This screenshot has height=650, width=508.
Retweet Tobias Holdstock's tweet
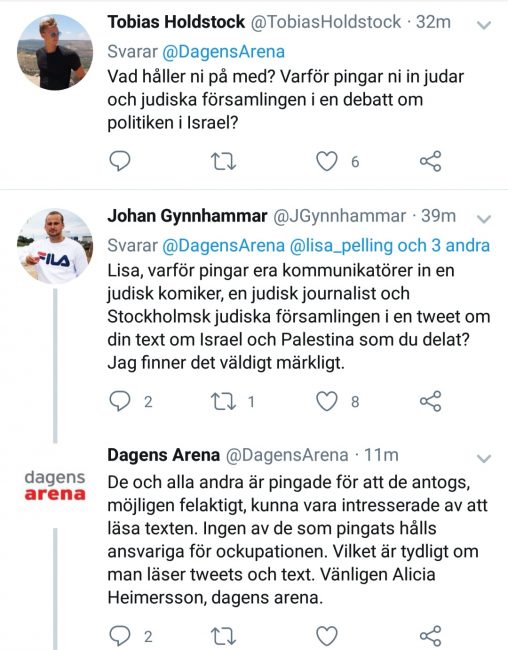[224, 162]
